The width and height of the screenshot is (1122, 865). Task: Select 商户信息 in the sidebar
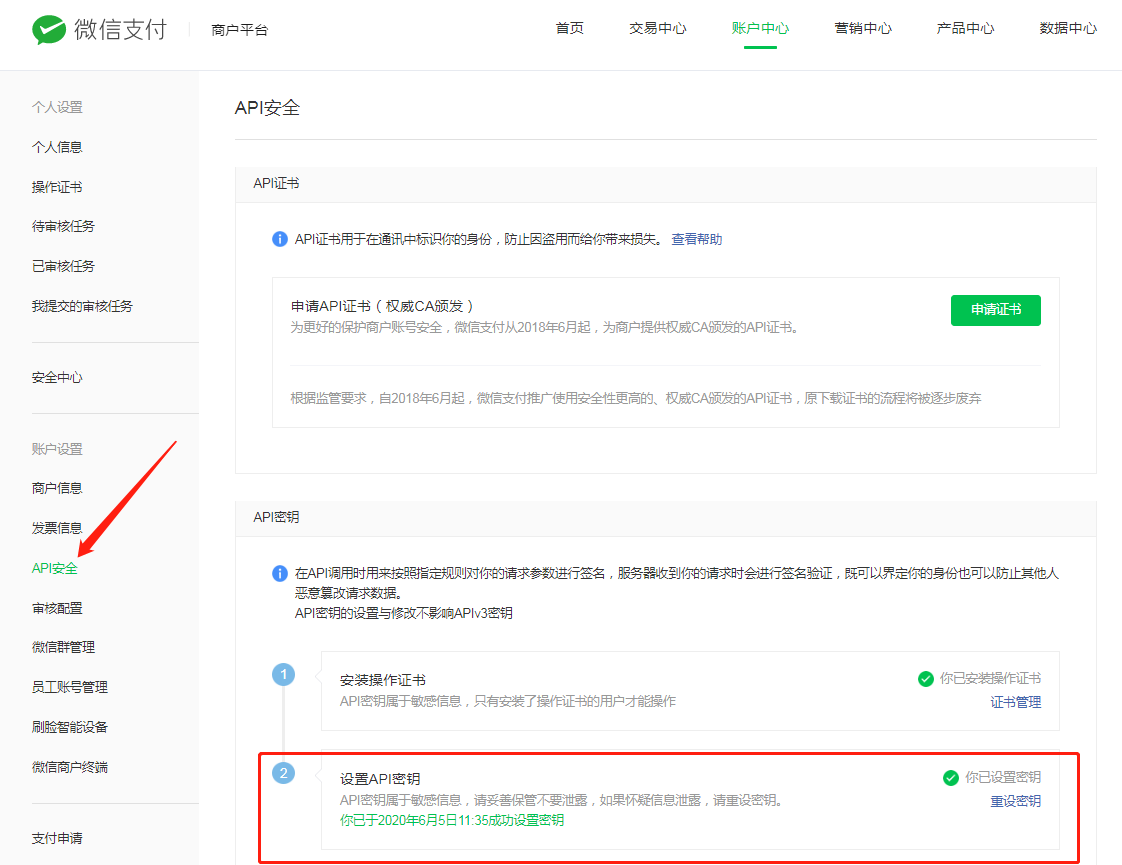pos(57,488)
